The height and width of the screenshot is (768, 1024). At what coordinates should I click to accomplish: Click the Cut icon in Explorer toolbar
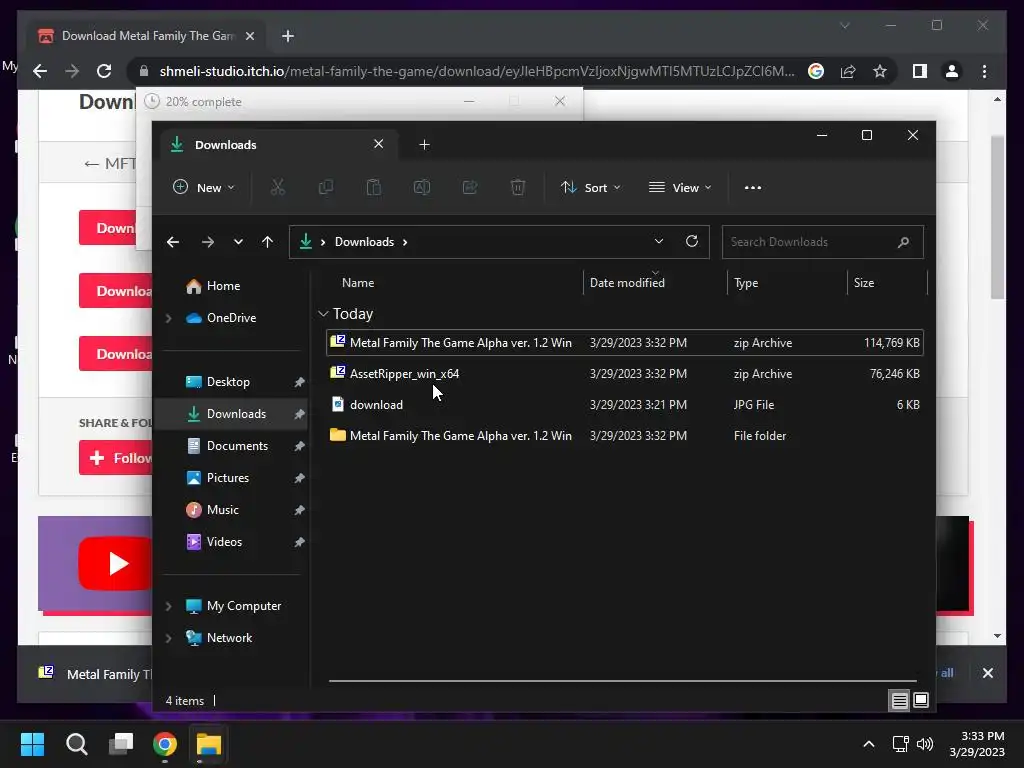[x=278, y=187]
